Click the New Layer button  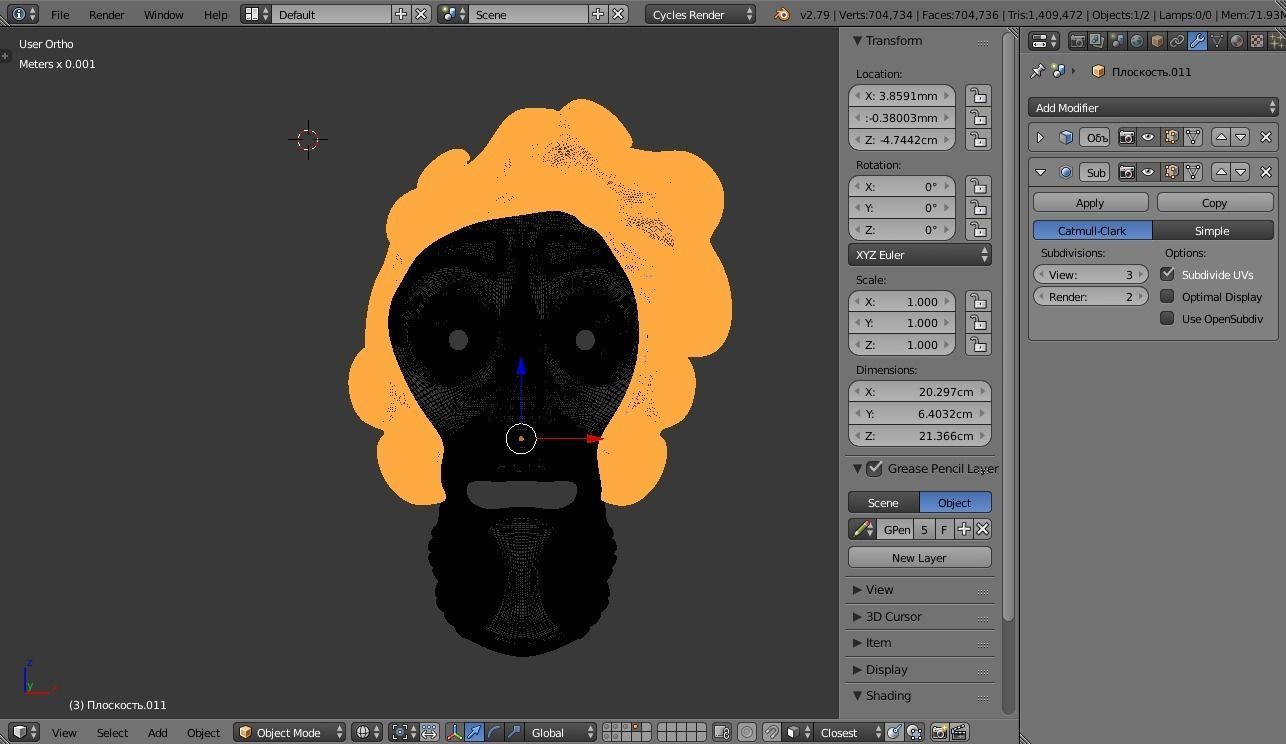tap(920, 558)
